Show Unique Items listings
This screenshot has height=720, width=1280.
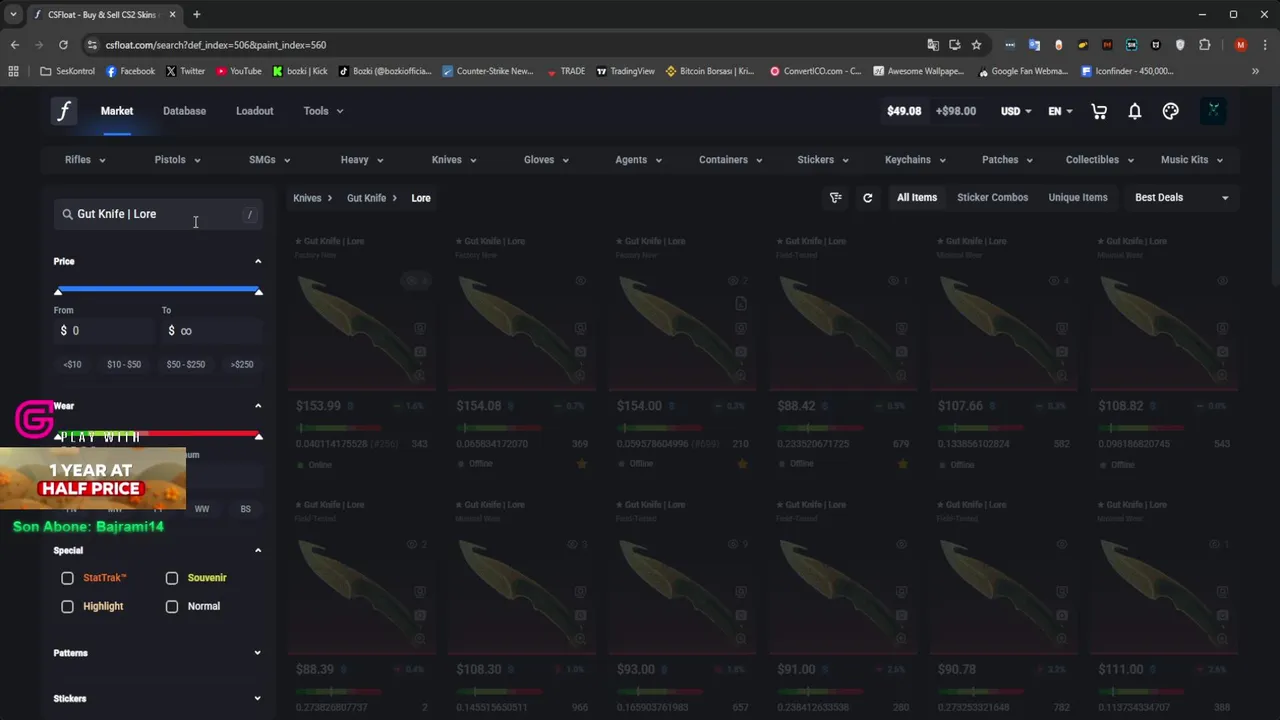tap(1077, 198)
